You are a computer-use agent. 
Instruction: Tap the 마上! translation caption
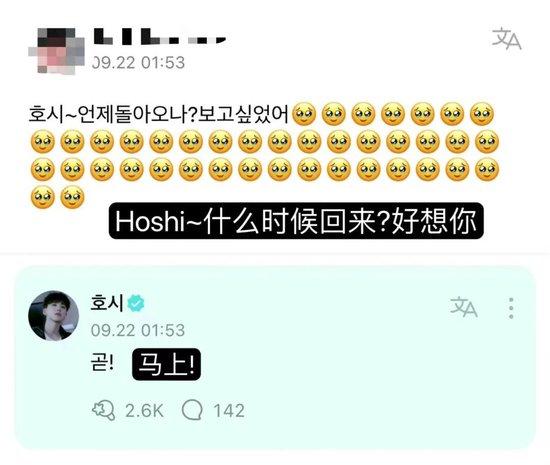[x=167, y=364]
